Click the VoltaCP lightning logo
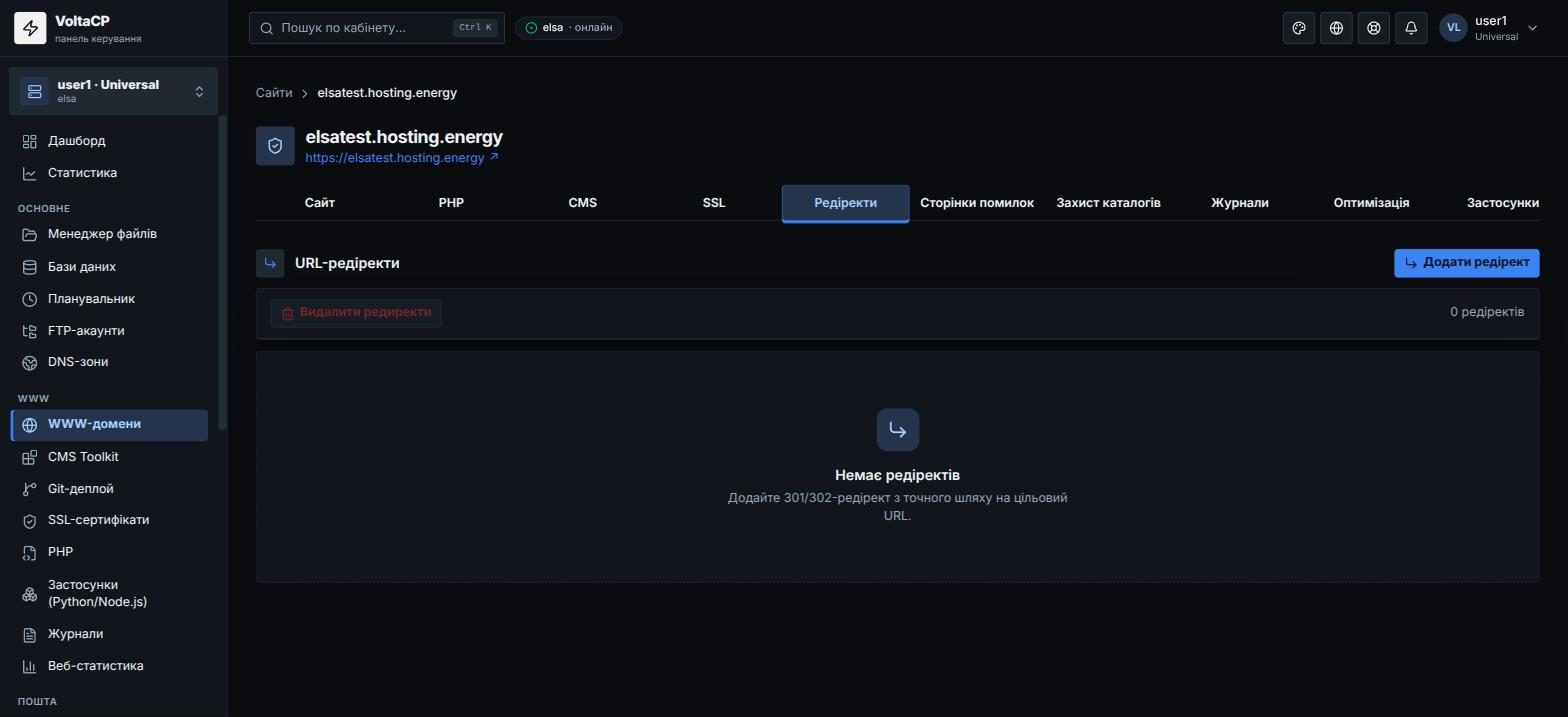Viewport: 1568px width, 717px height. [30, 28]
